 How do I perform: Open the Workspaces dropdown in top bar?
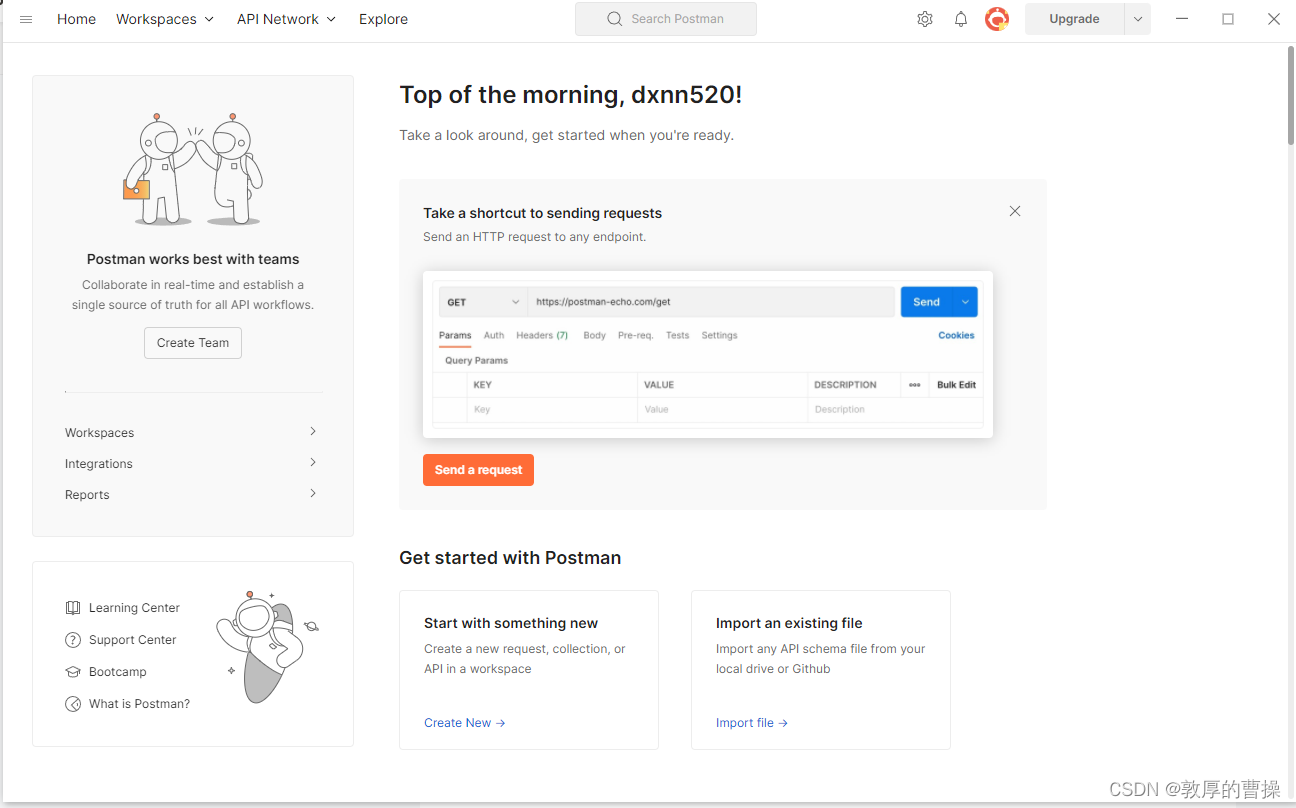[165, 19]
